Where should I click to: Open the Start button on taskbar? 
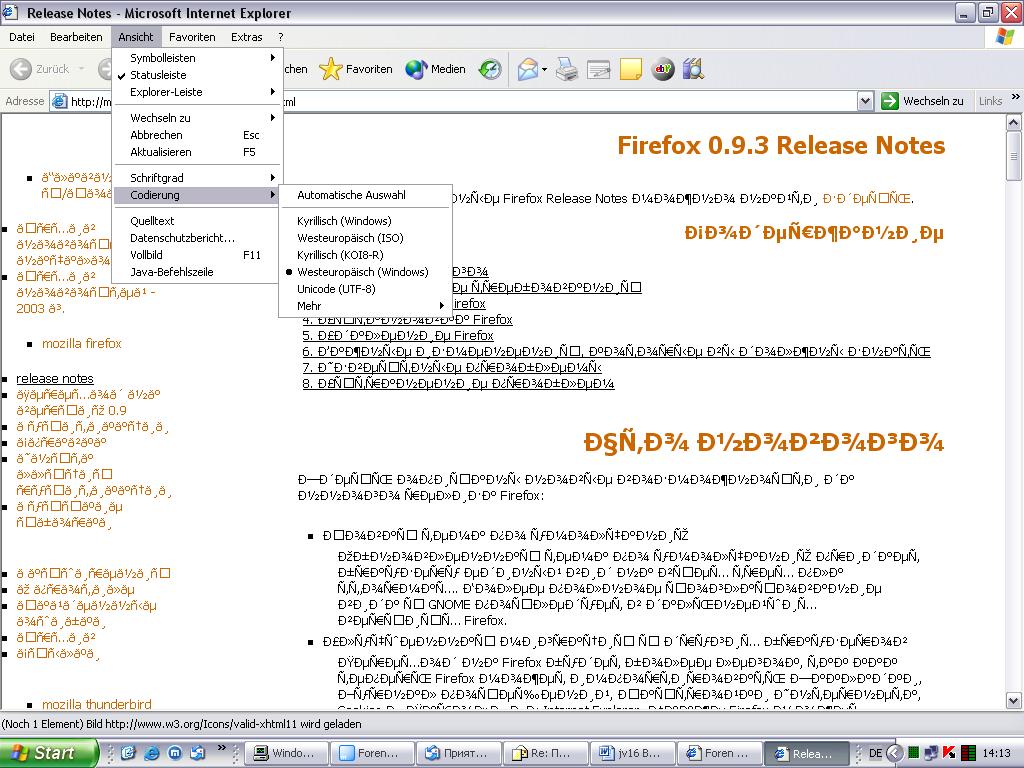pyautogui.click(x=48, y=753)
